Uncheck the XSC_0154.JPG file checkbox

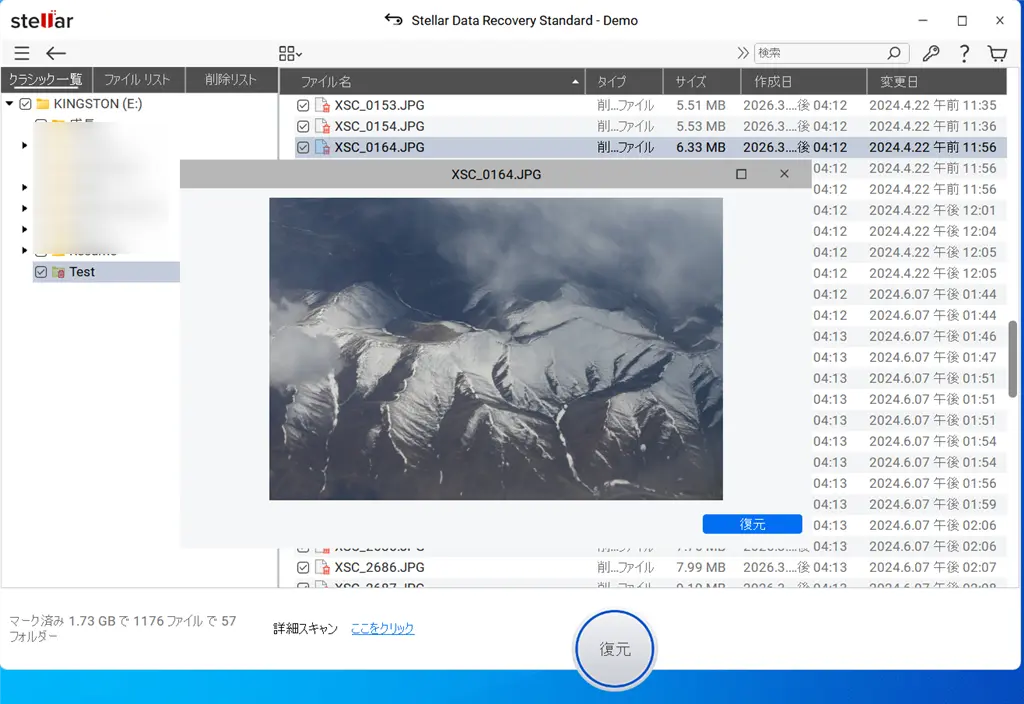[303, 126]
